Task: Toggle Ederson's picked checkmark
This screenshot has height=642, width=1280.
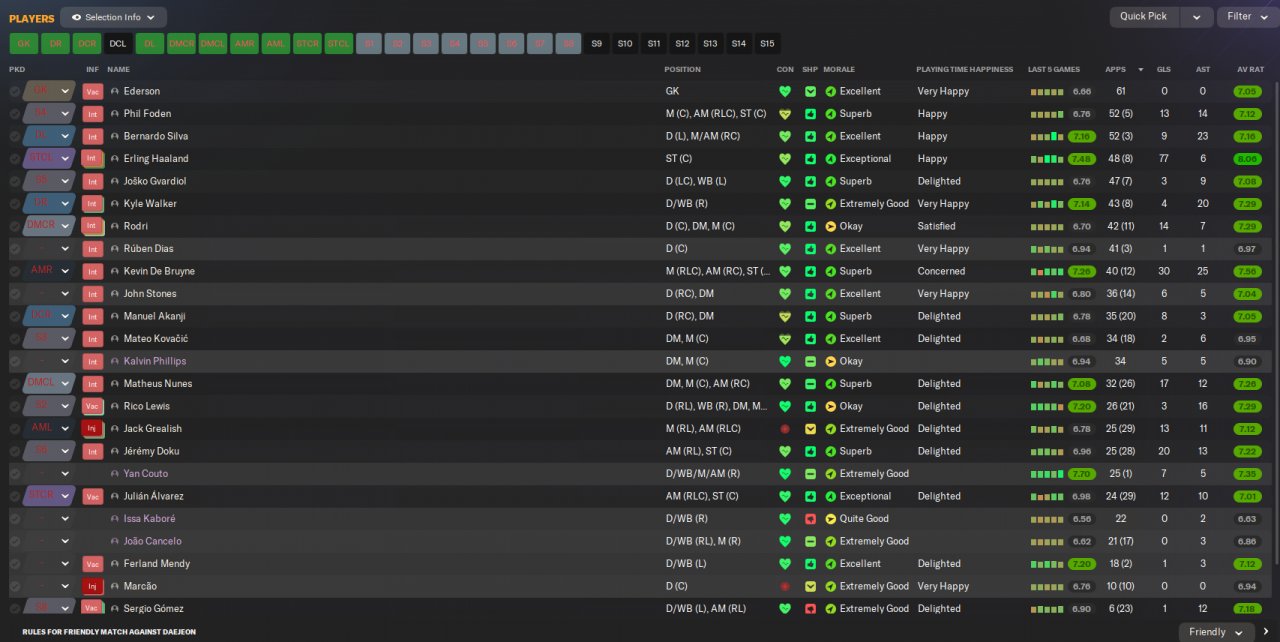Action: coord(15,91)
